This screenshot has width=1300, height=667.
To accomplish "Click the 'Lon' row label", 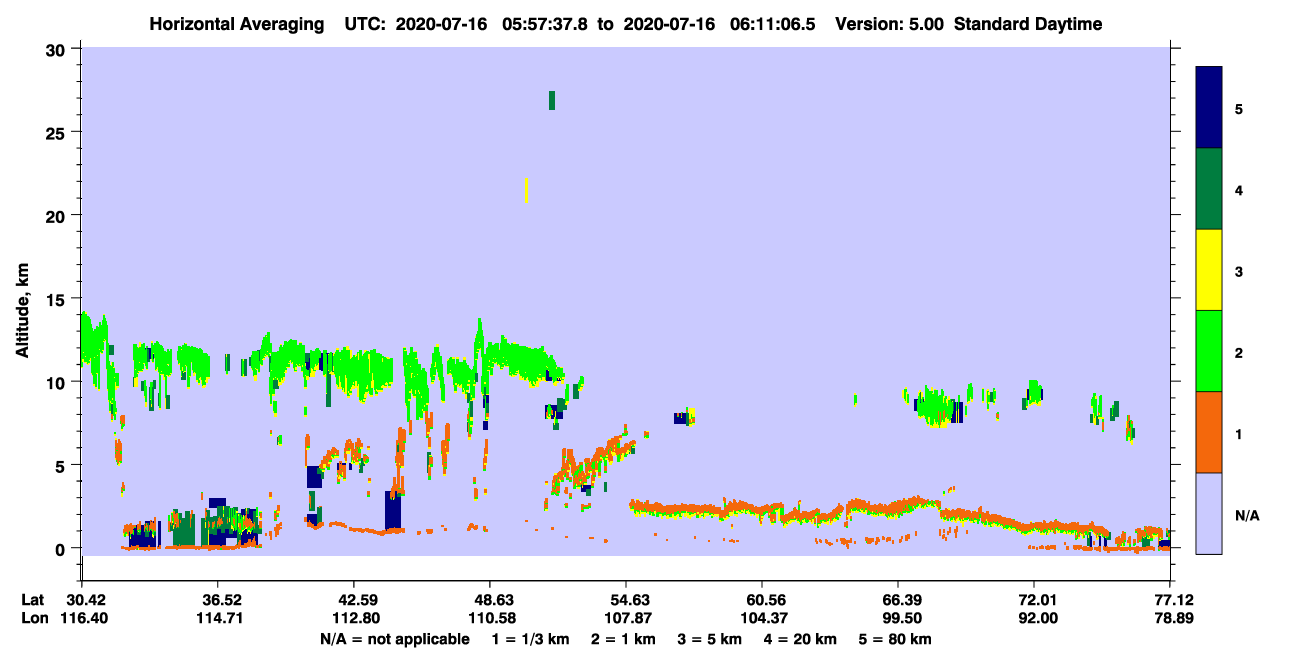I will point(33,618).
